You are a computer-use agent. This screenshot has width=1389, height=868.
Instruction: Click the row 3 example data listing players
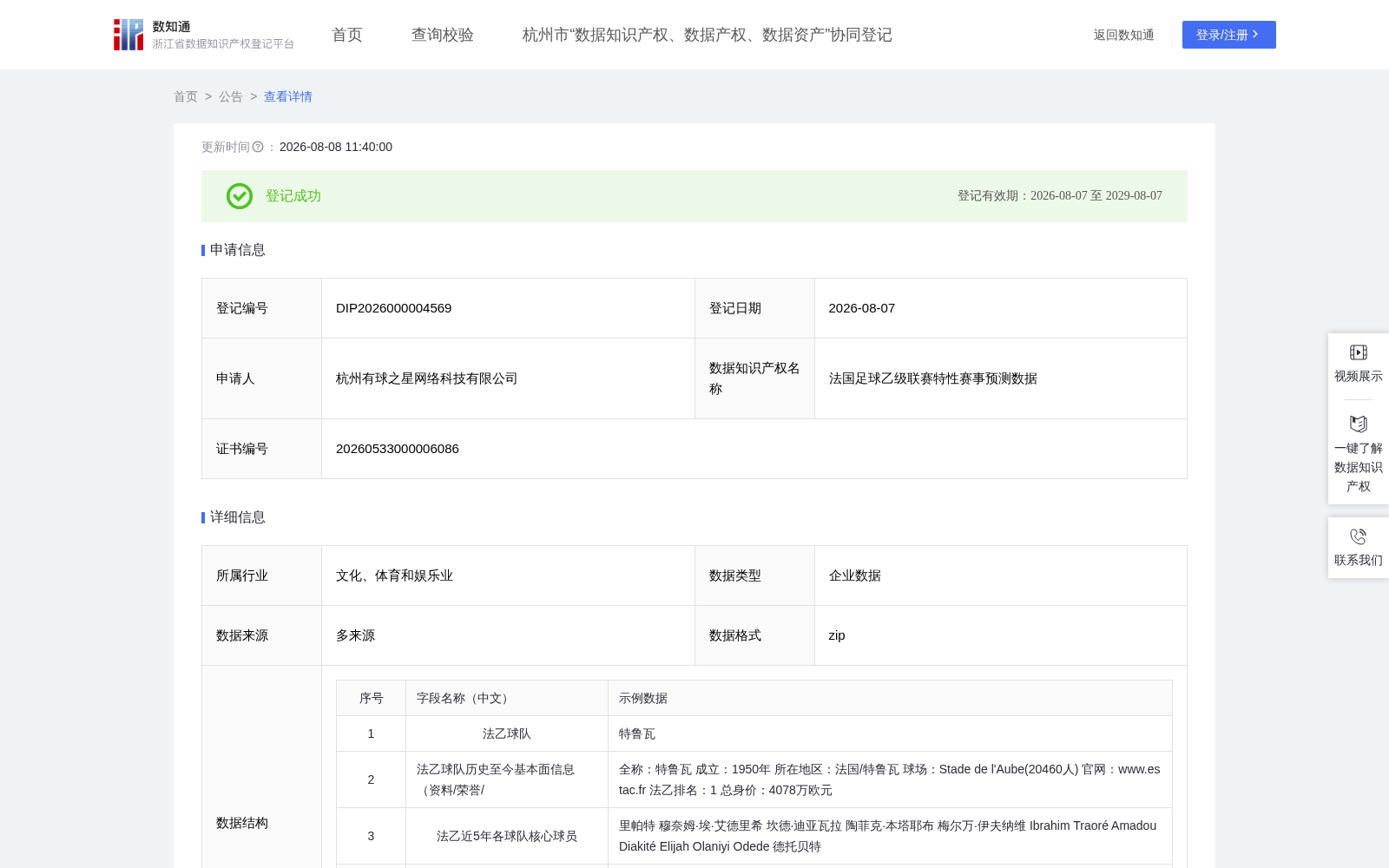point(888,836)
